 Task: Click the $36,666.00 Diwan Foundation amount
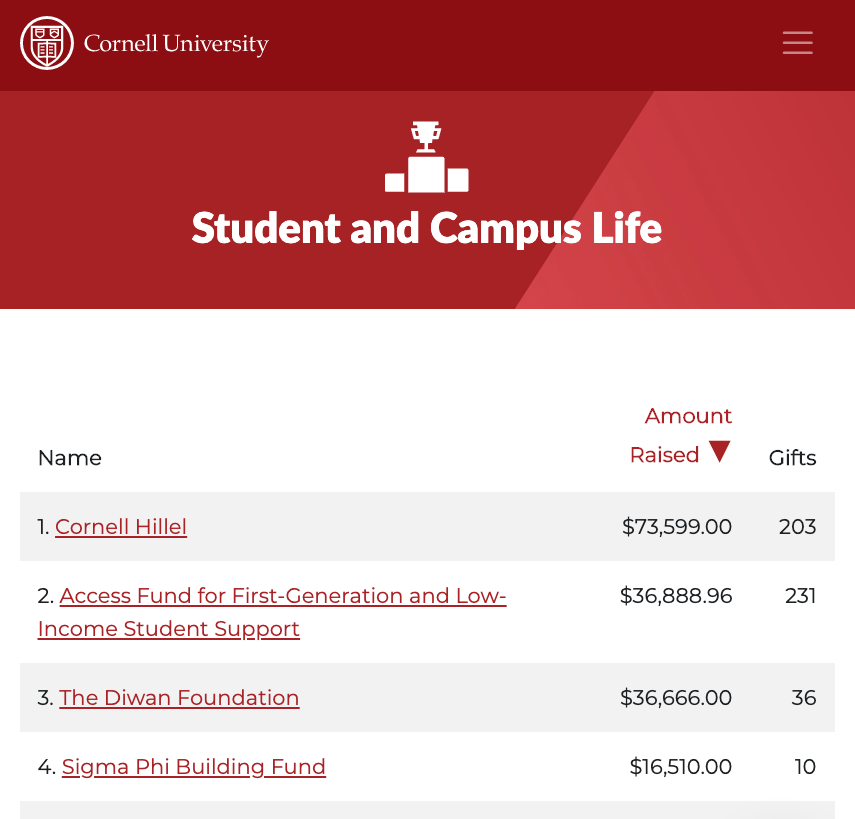pyautogui.click(x=676, y=698)
